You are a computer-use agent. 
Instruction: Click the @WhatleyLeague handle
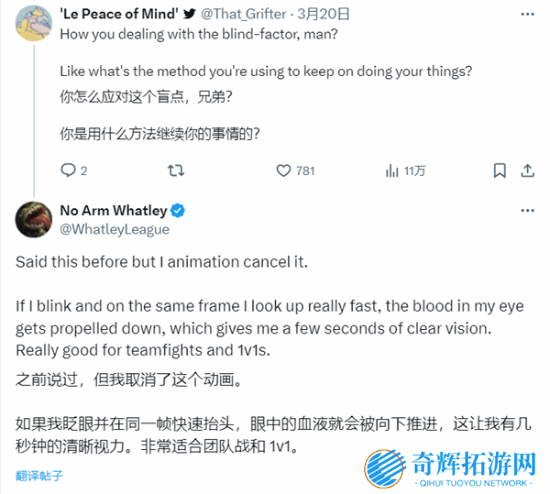[114, 229]
